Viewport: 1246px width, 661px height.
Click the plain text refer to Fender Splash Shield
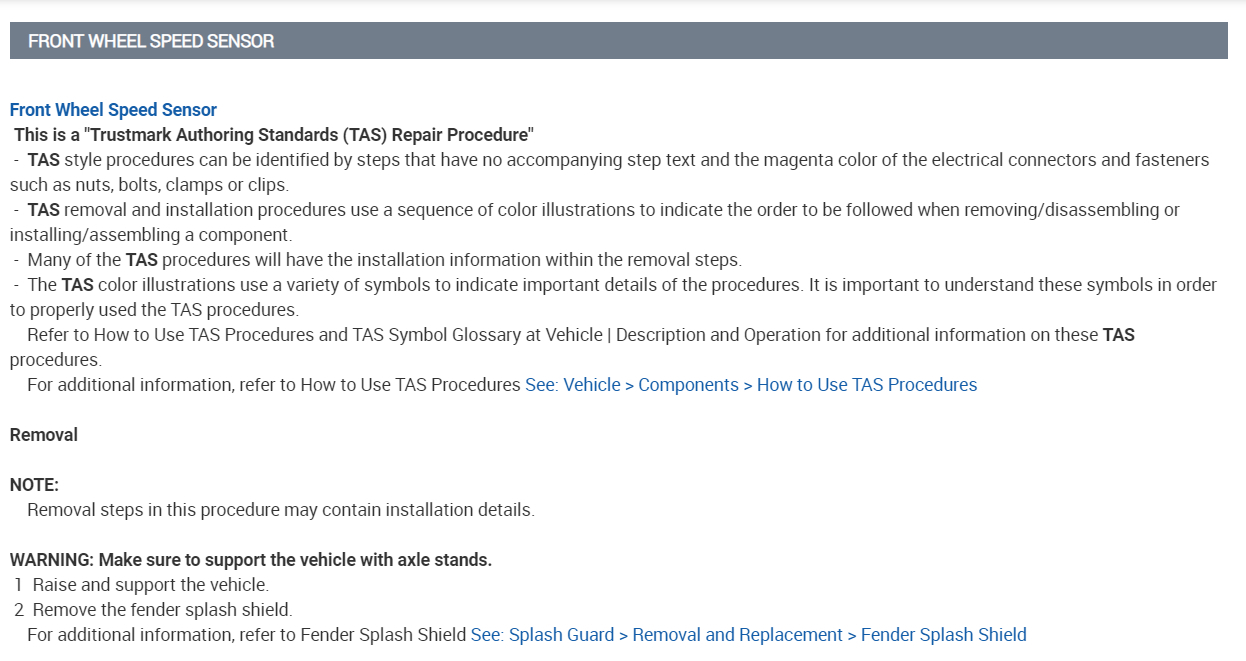coord(247,635)
